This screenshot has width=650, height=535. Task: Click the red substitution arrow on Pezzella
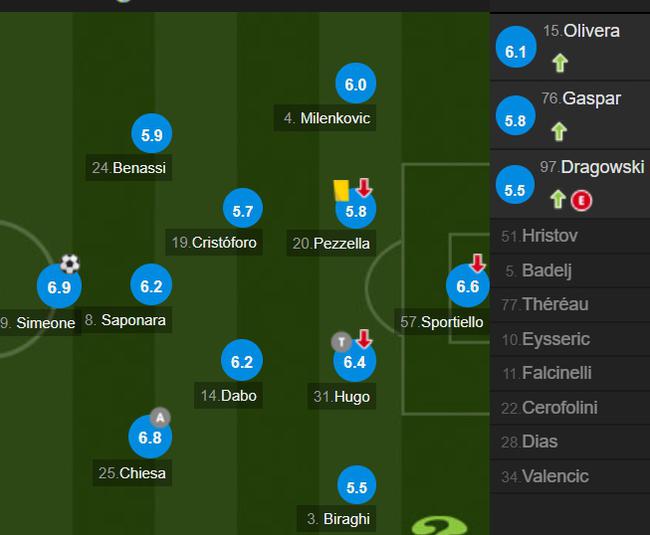pos(364,187)
